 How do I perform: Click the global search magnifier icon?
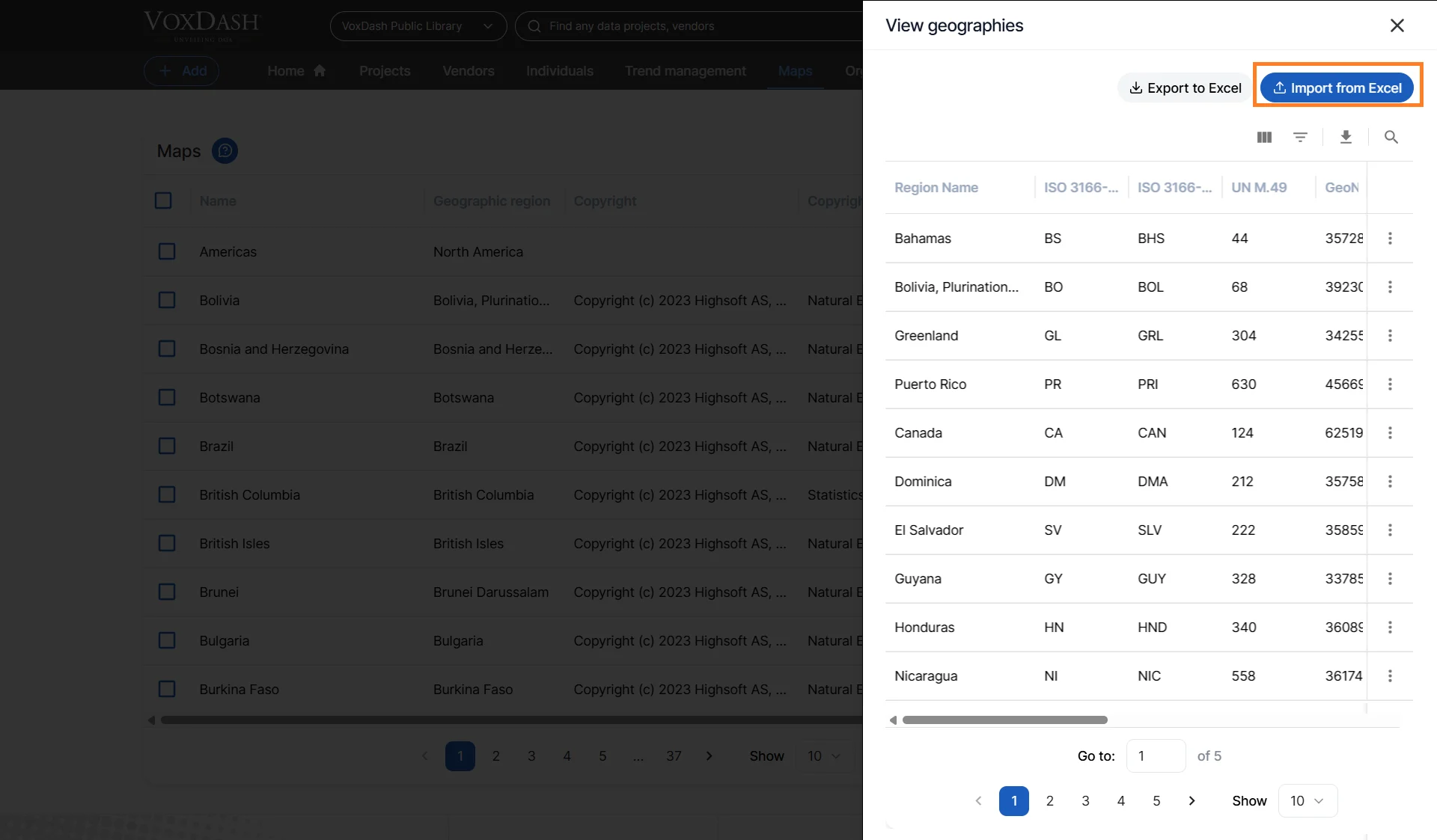tap(534, 26)
